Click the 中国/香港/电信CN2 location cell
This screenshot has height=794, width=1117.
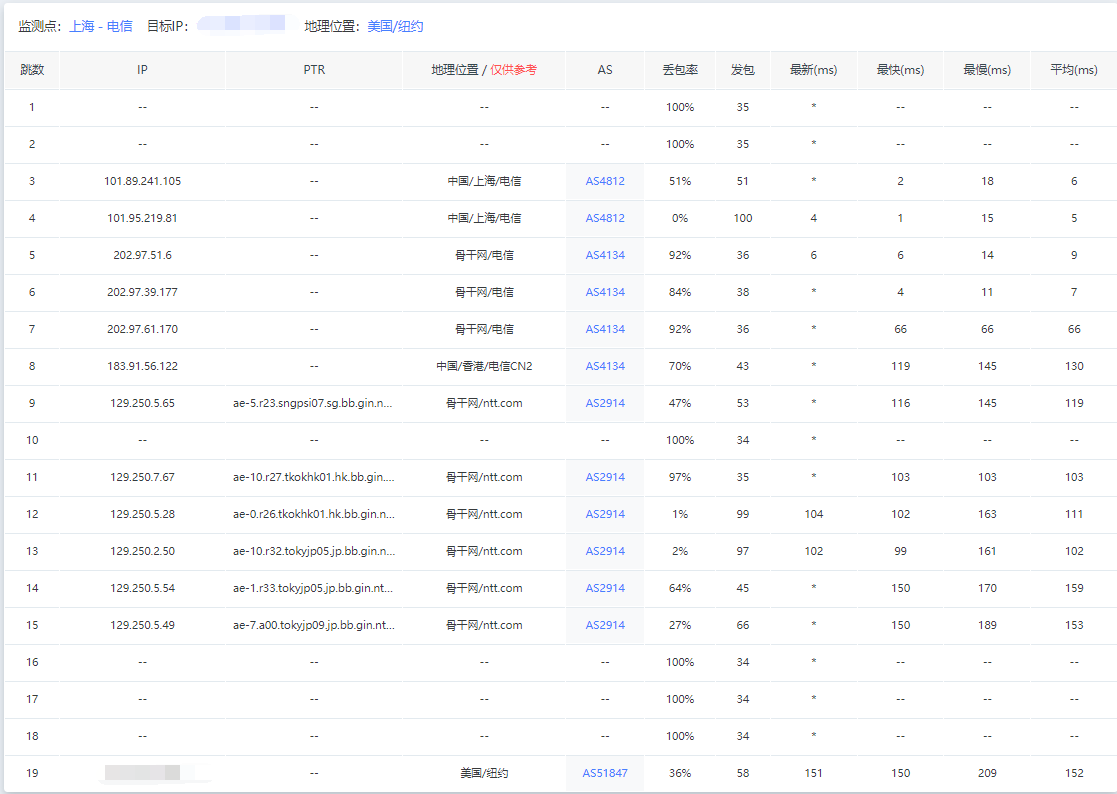tap(484, 366)
